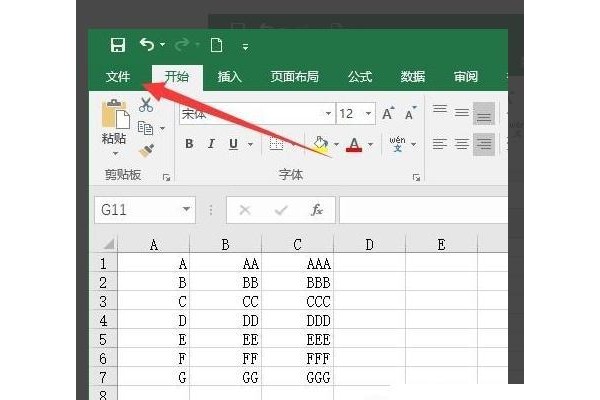The image size is (600, 400).
Task: Switch to the 开始 (Home) tab
Action: pos(177,77)
